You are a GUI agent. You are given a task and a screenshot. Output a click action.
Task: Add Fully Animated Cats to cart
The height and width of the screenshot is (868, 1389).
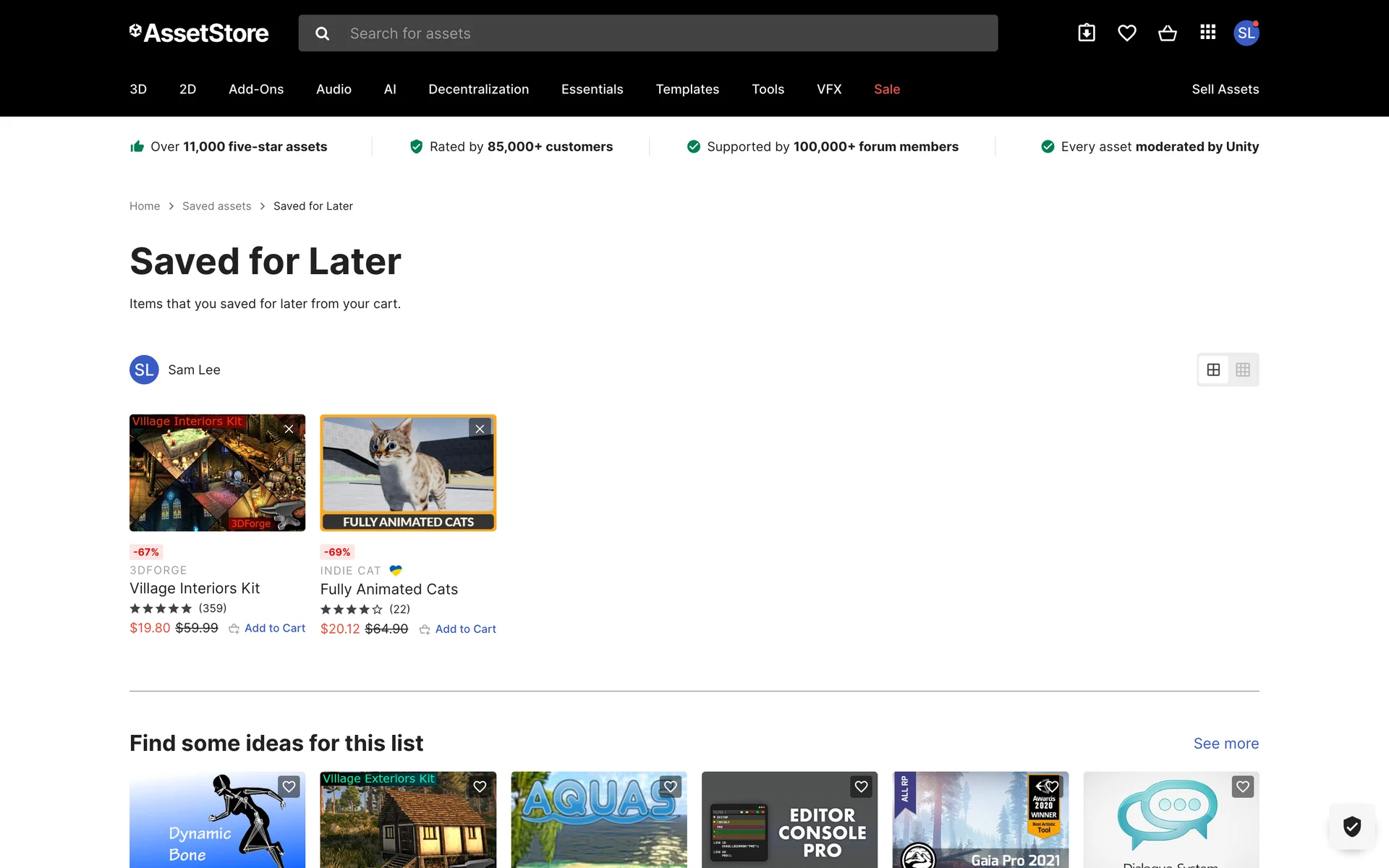pyautogui.click(x=465, y=629)
